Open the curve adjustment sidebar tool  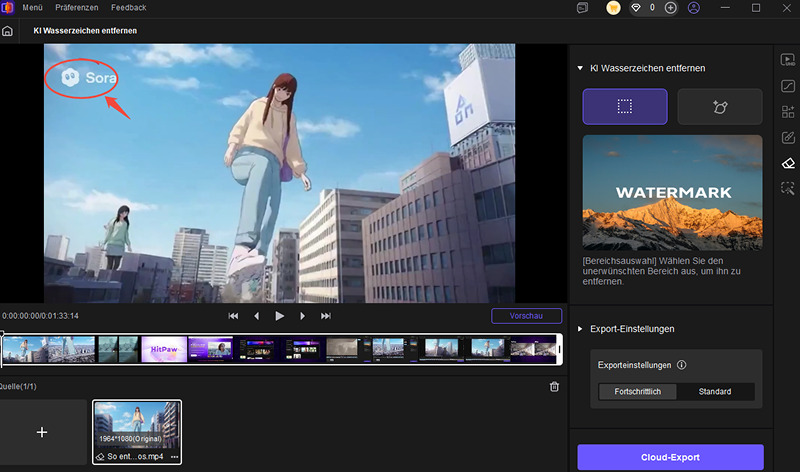tap(787, 86)
